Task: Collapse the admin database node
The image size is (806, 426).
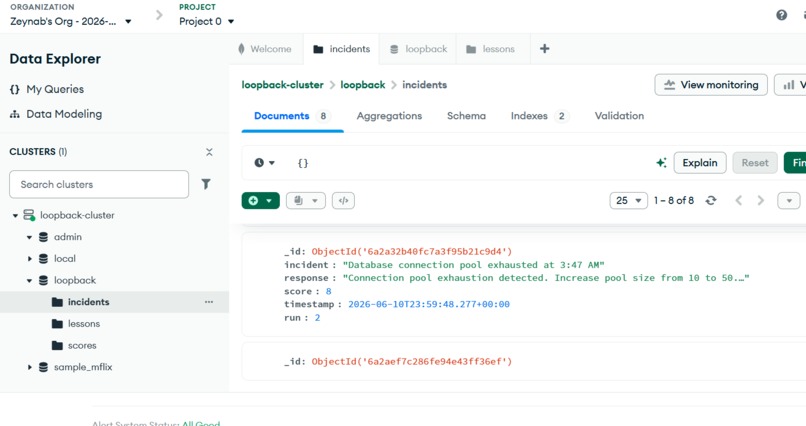Action: point(29,237)
